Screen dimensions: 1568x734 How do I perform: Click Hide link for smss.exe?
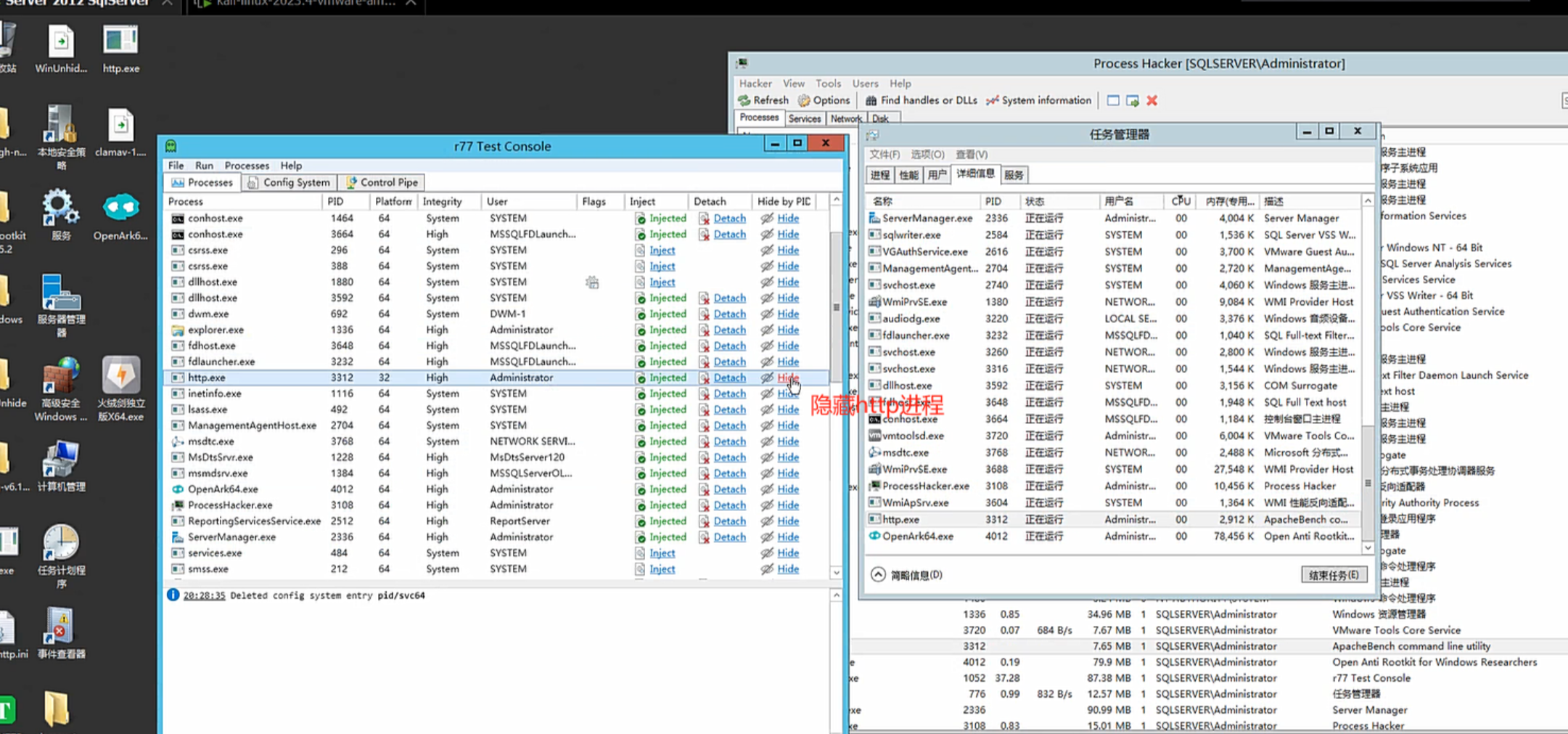click(x=788, y=569)
